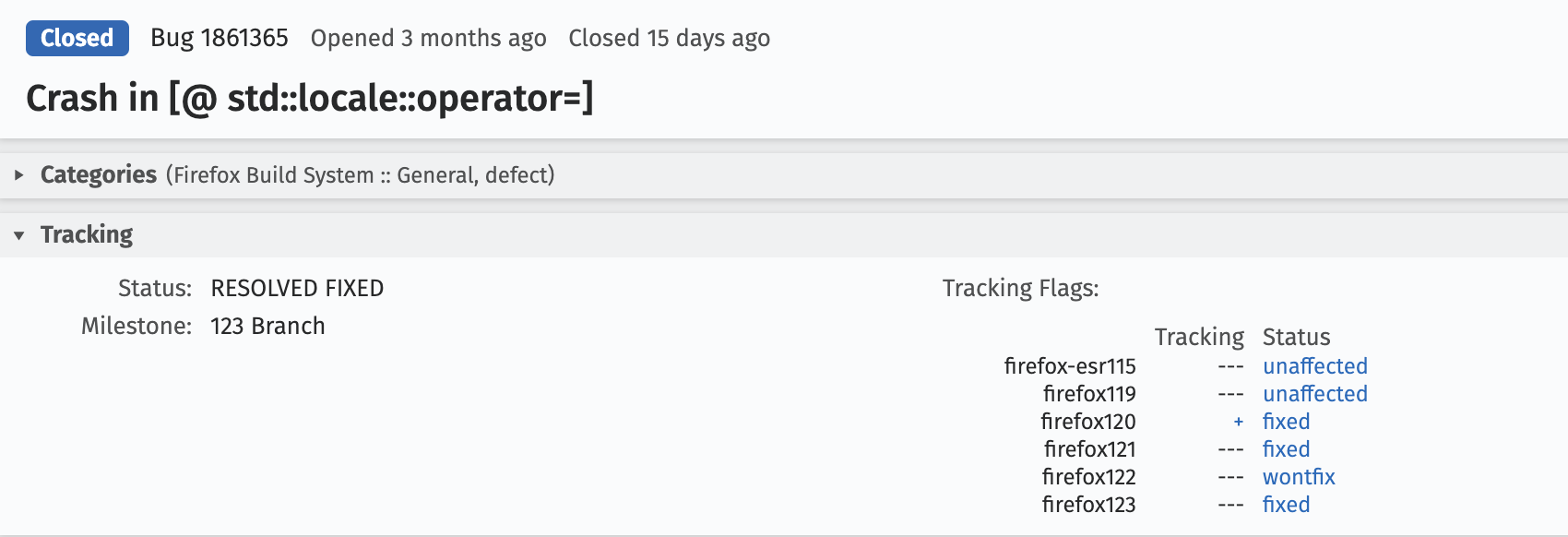This screenshot has height=537, width=1568.
Task: Click the Firefox Build System category summary
Action: coord(360,175)
